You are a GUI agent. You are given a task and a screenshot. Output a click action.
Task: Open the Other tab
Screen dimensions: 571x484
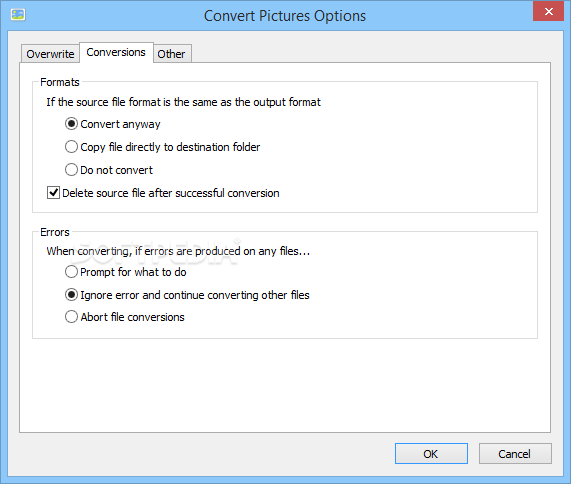[172, 54]
